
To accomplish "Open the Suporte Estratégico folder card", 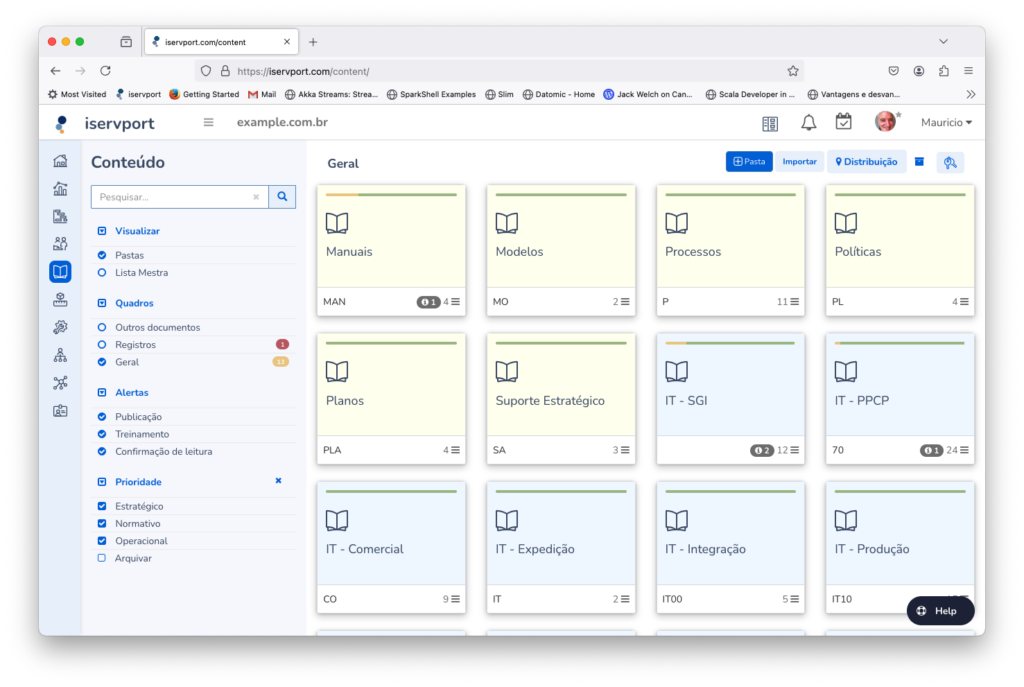I will pyautogui.click(x=561, y=399).
